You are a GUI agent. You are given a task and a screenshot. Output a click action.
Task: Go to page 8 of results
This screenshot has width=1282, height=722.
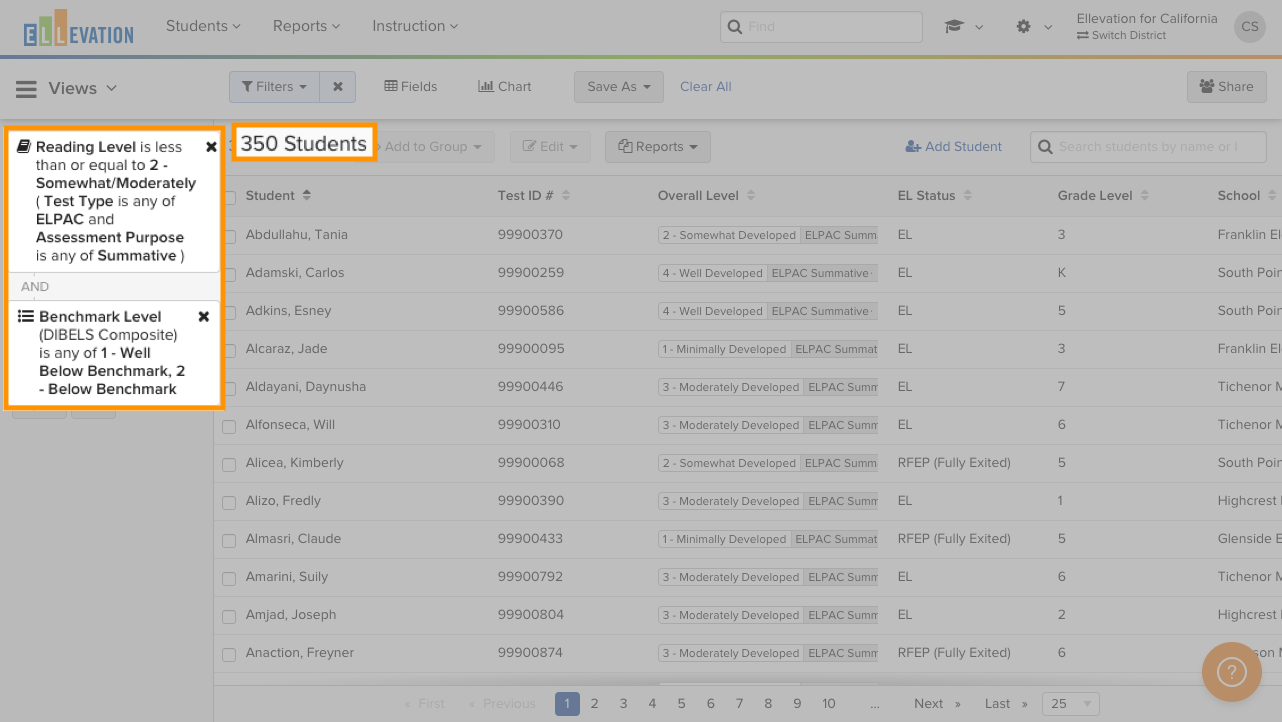tap(768, 704)
